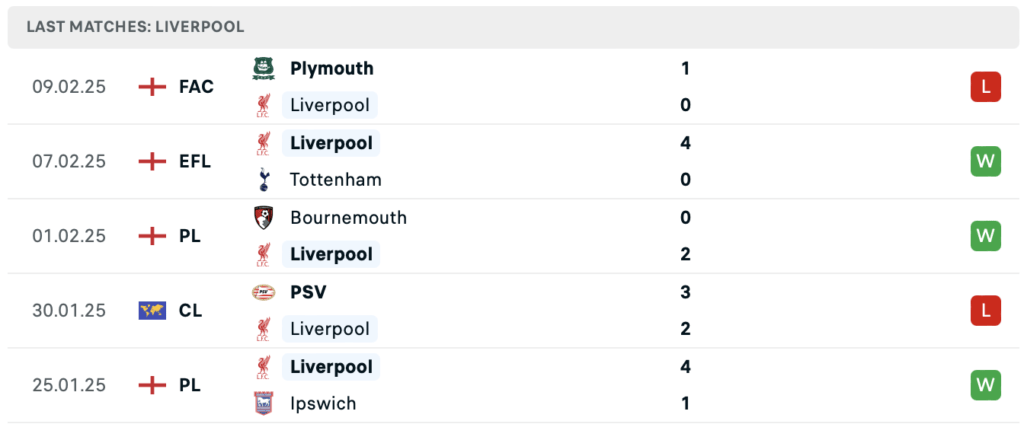Click the Ipswich club crest icon

point(263,404)
